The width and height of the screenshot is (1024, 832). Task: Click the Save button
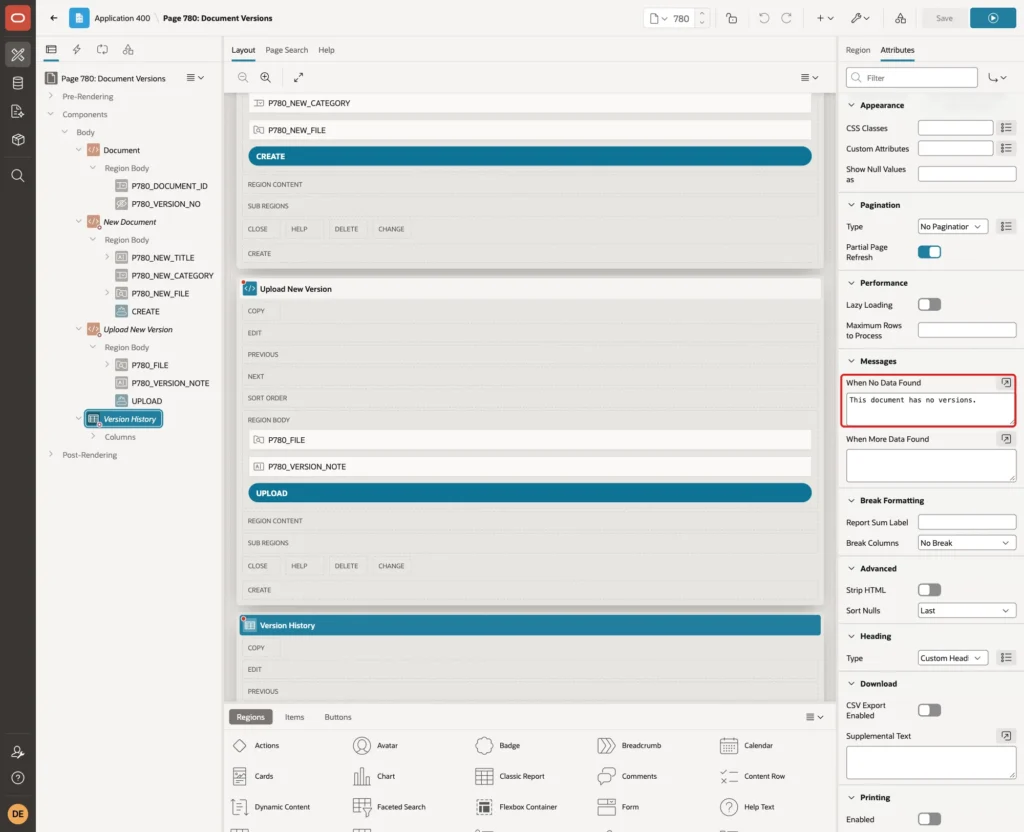[x=944, y=18]
